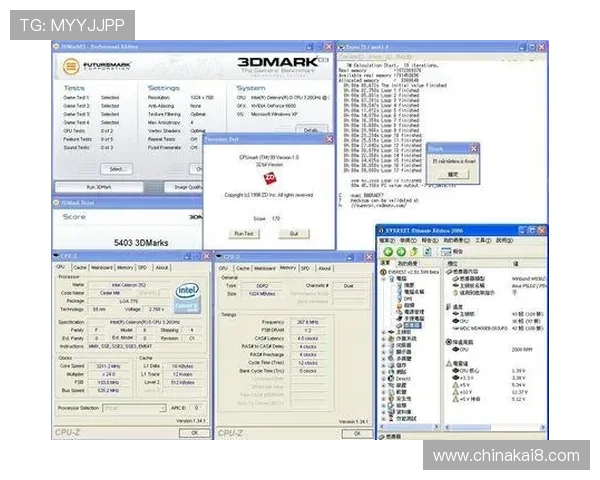
Task: Click the Image Quality button in 3DMark03
Action: [x=184, y=187]
